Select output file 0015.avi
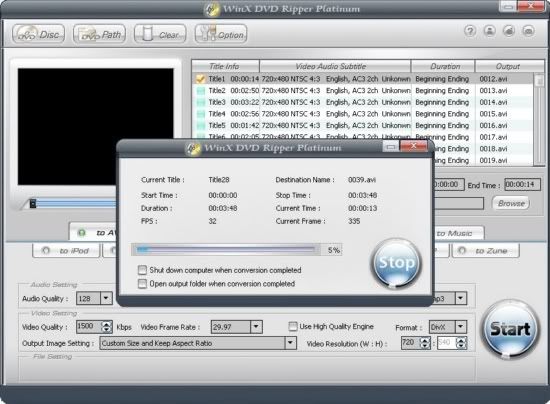The height and width of the screenshot is (404, 550). click(x=493, y=114)
